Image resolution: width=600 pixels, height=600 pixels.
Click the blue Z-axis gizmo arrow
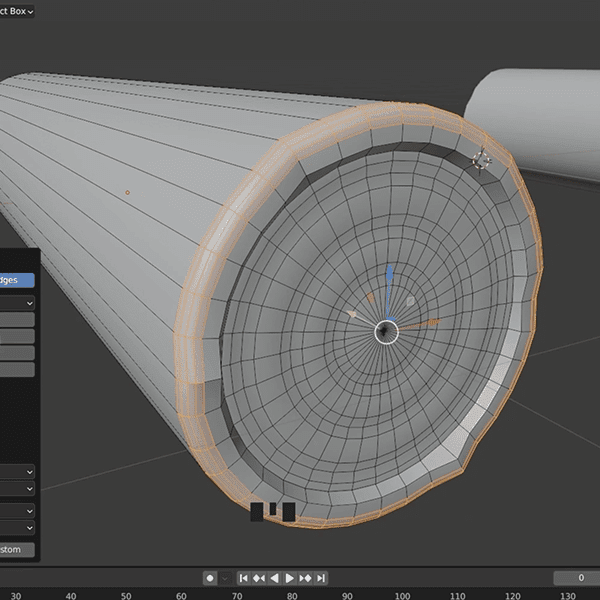tap(390, 276)
